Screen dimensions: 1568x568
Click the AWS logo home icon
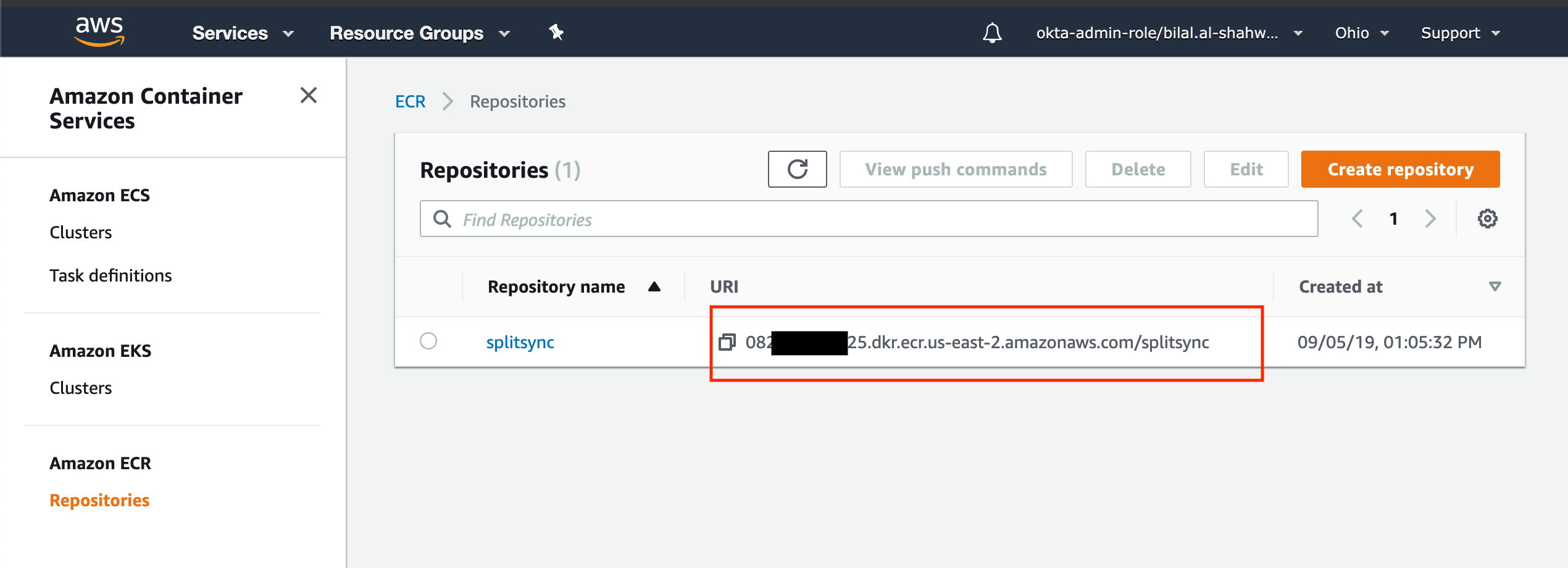pos(99,31)
